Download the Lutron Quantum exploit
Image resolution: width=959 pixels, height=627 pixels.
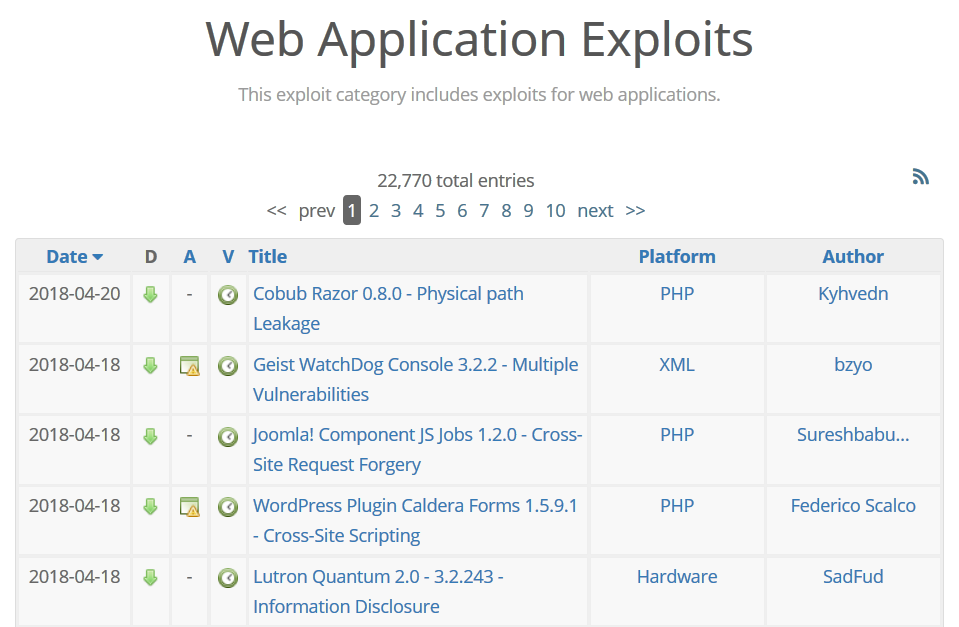coord(150,577)
